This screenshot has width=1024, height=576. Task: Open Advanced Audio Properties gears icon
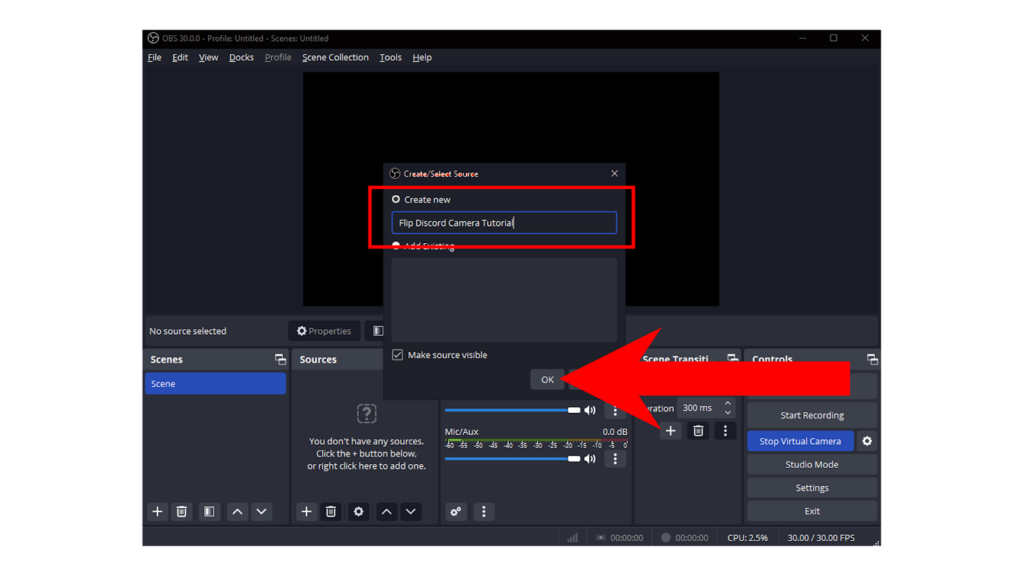click(456, 511)
